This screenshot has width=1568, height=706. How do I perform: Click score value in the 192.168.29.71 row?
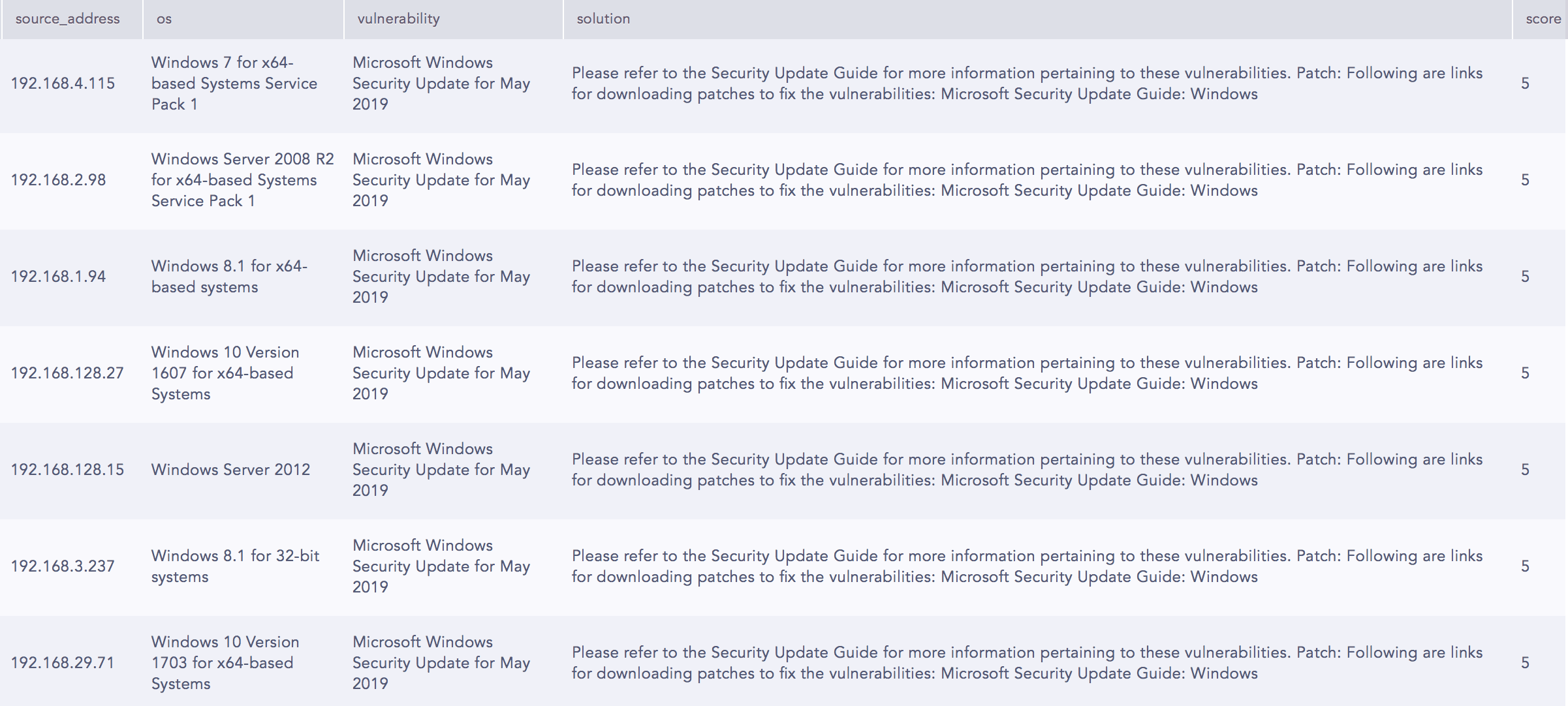[x=1525, y=663]
